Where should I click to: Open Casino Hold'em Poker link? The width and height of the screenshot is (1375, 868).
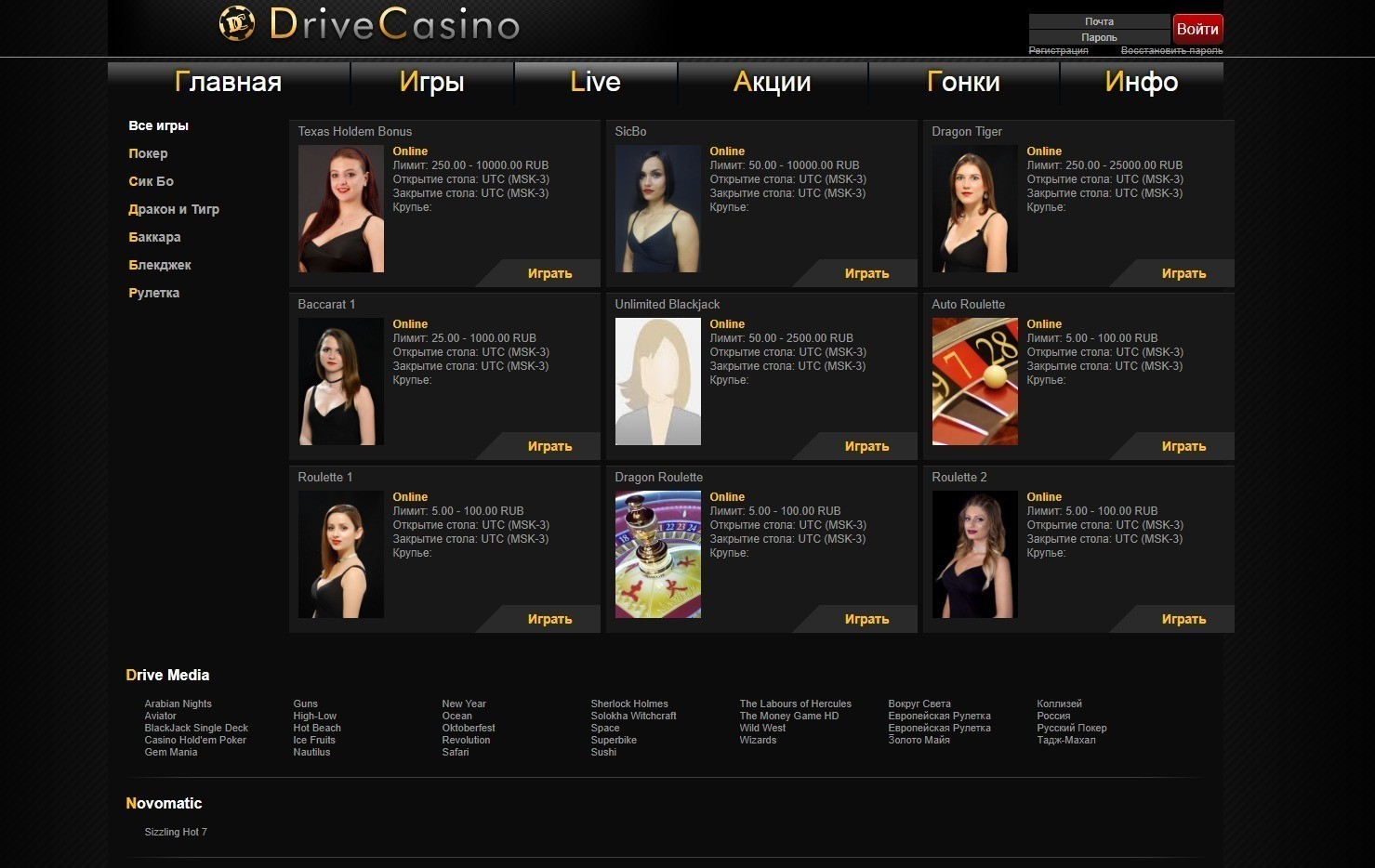pos(195,740)
